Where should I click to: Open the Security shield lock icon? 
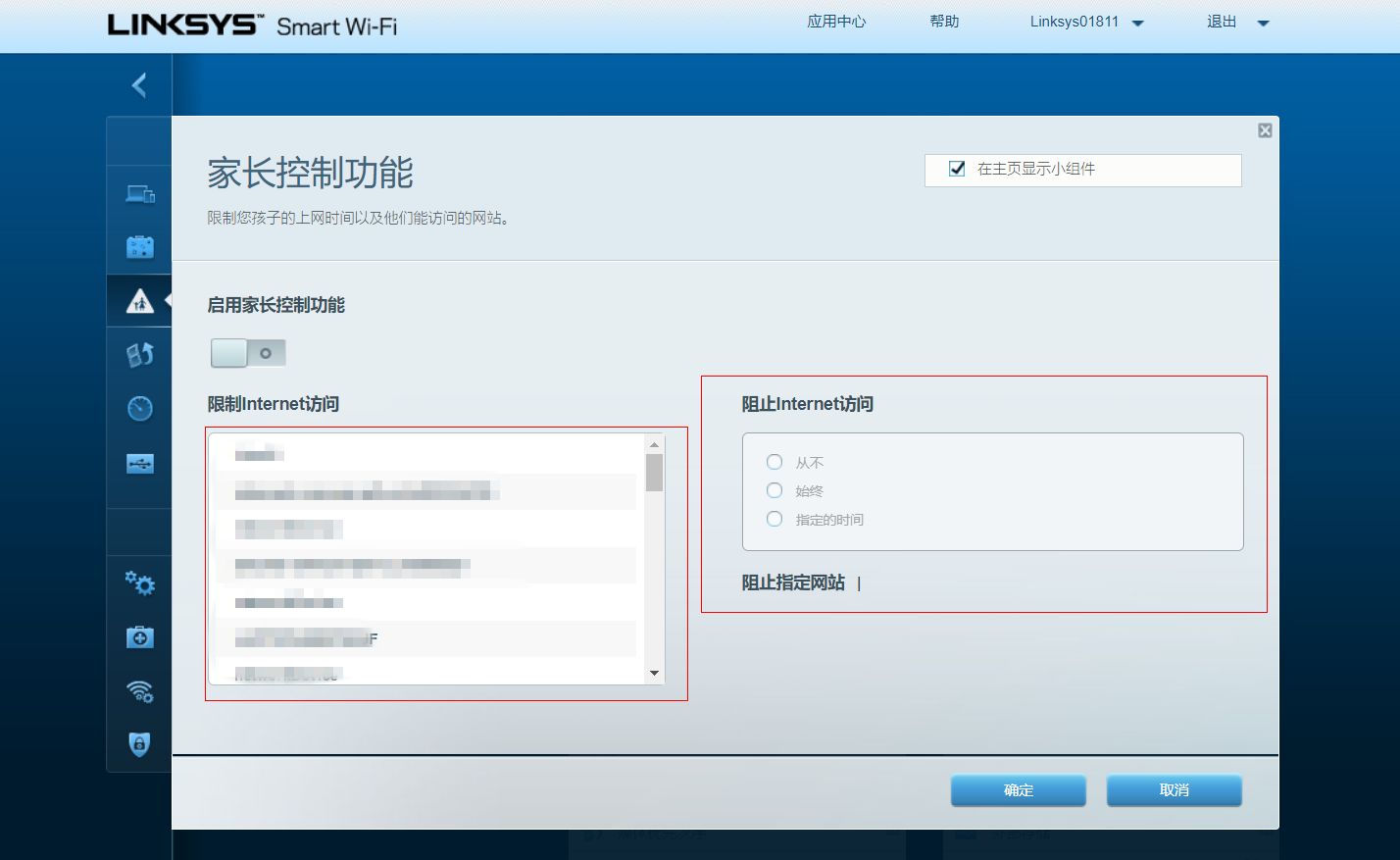click(140, 744)
